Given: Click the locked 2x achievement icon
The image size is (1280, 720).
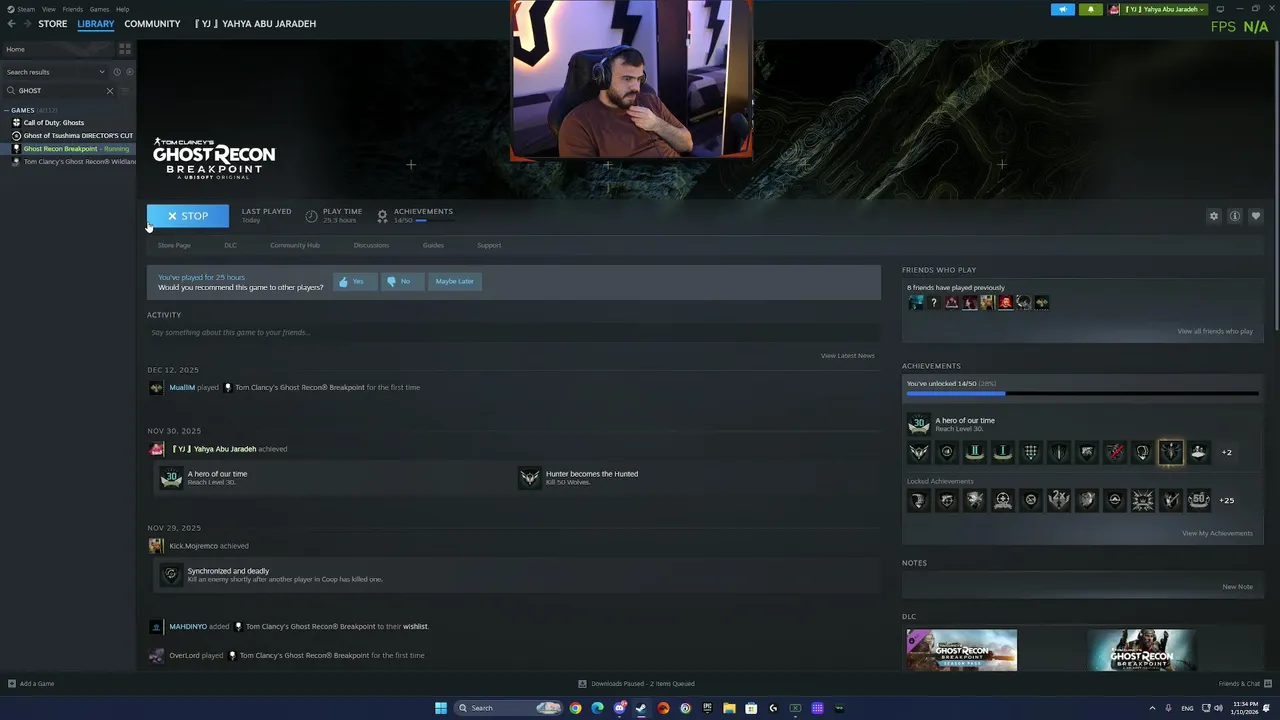Looking at the screenshot, I should (x=1058, y=500).
